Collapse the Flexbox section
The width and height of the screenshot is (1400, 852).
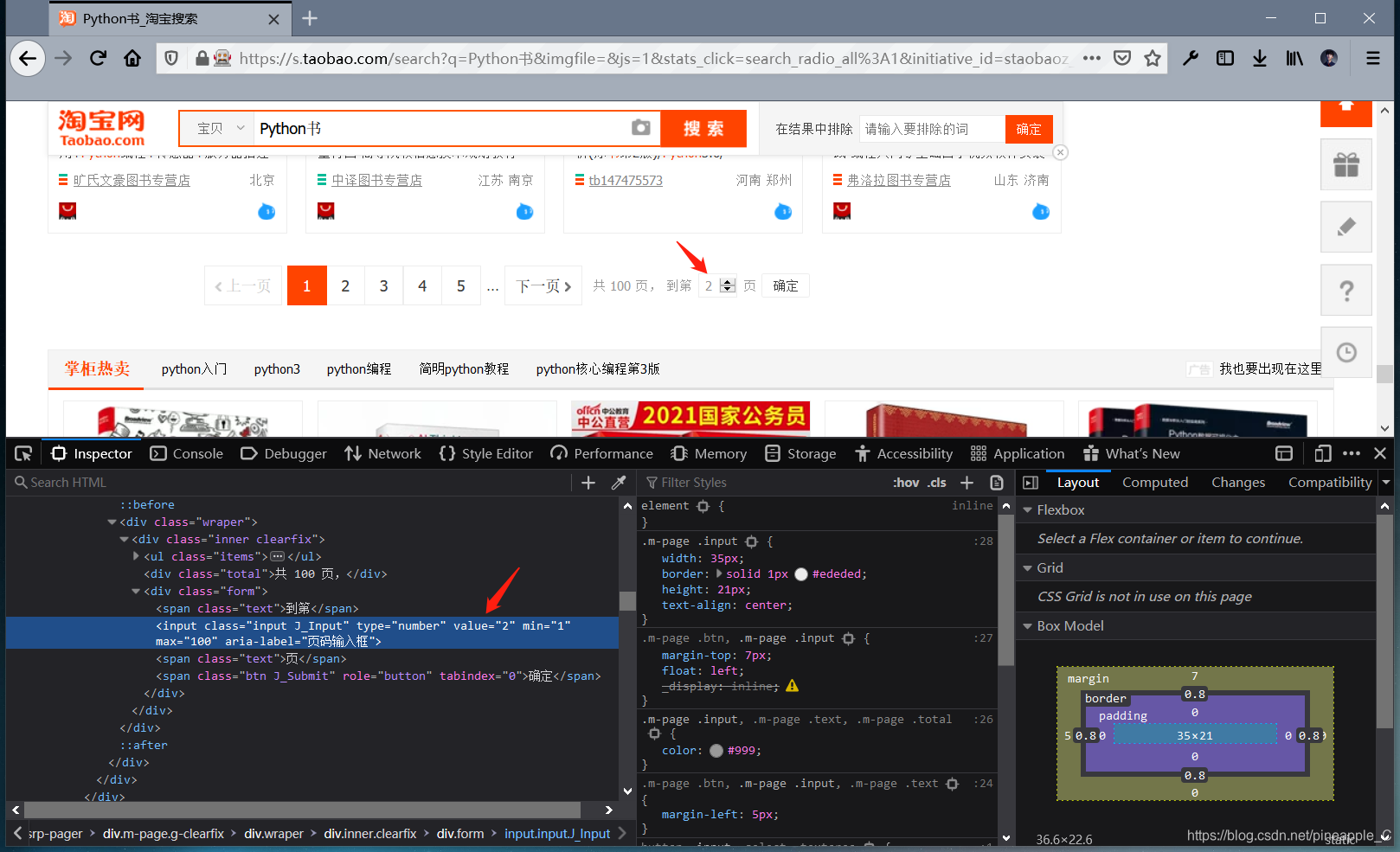[x=1028, y=510]
